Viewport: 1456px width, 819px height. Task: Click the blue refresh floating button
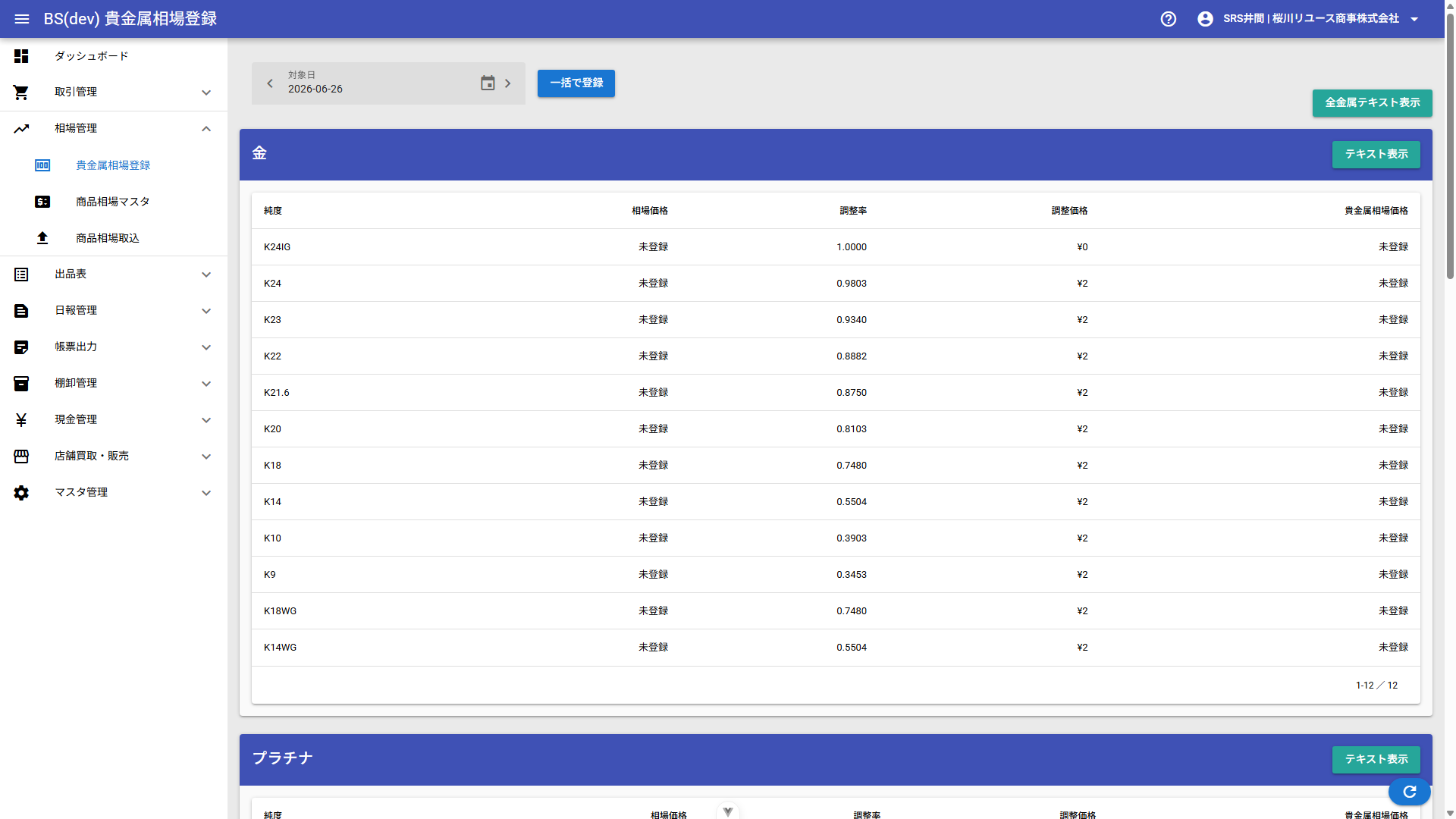[x=1410, y=792]
